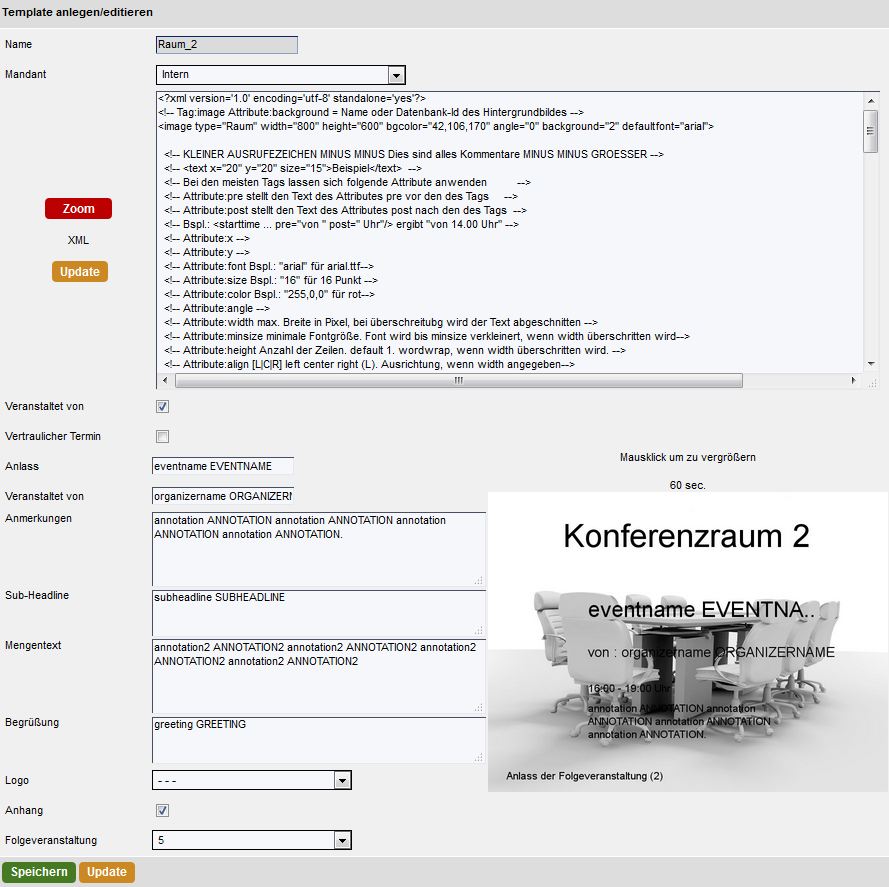The width and height of the screenshot is (889, 887).
Task: Click the XML editor scroll right arrow
Action: [x=853, y=381]
